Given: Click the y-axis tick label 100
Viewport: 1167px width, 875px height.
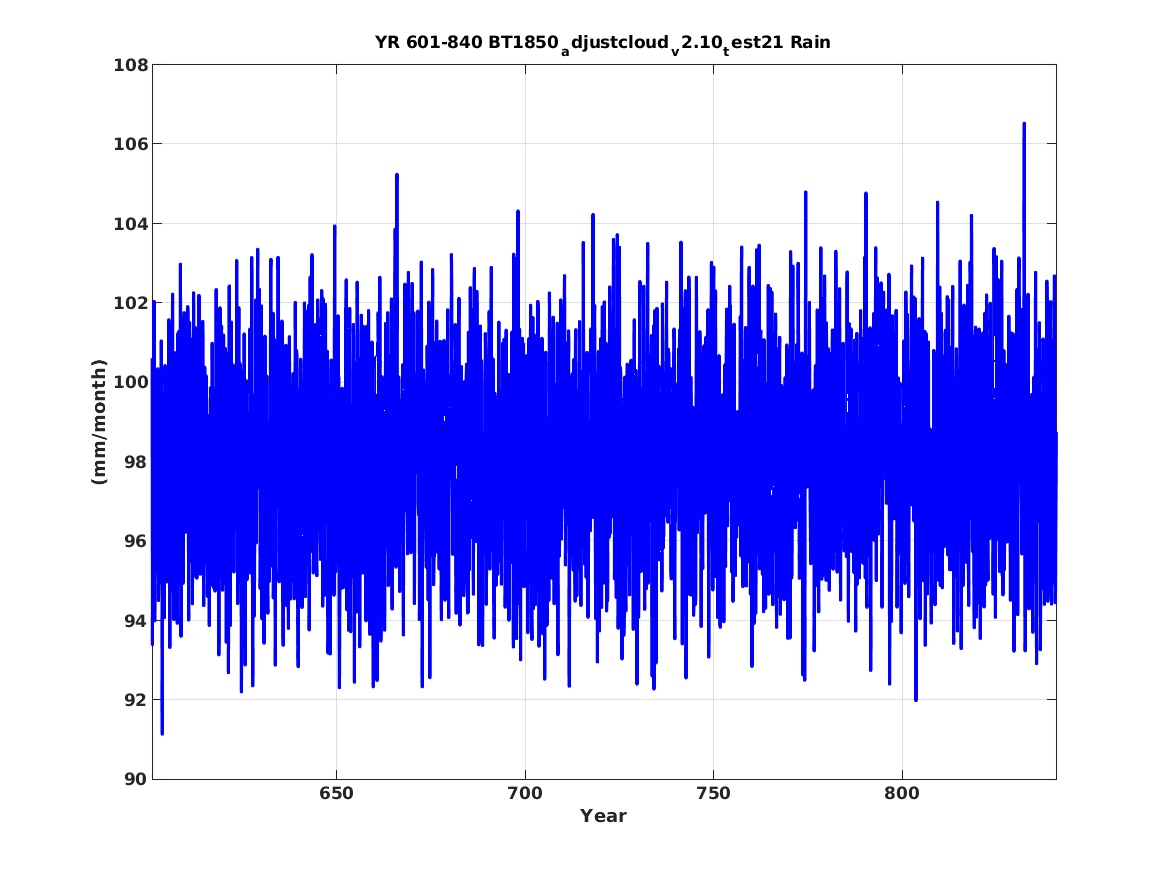Looking at the screenshot, I should 130,382.
